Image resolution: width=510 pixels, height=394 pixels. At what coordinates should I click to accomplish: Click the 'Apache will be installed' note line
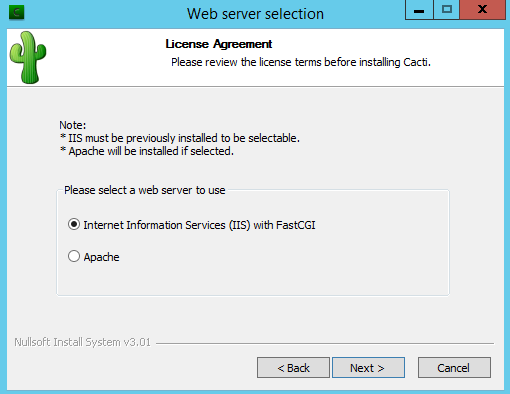(147, 151)
